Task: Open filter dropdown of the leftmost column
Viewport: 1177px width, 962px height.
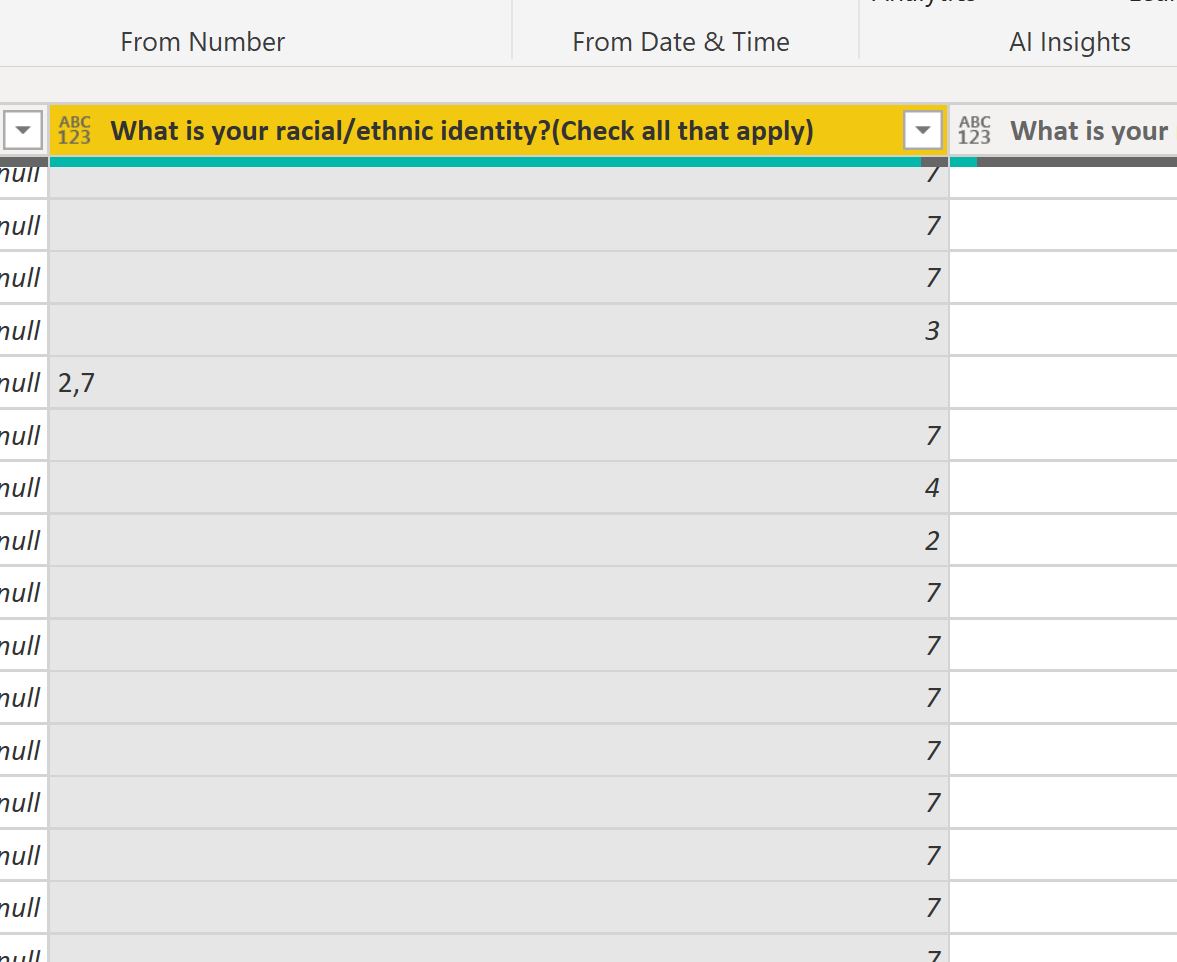Action: pyautogui.click(x=23, y=131)
